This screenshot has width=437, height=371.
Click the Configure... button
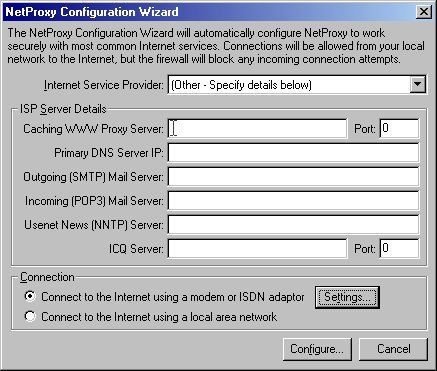point(317,349)
